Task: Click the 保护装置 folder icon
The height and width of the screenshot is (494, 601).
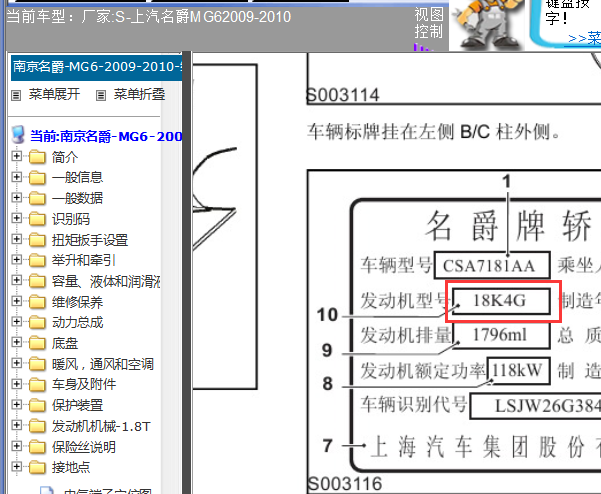Action: [x=37, y=405]
